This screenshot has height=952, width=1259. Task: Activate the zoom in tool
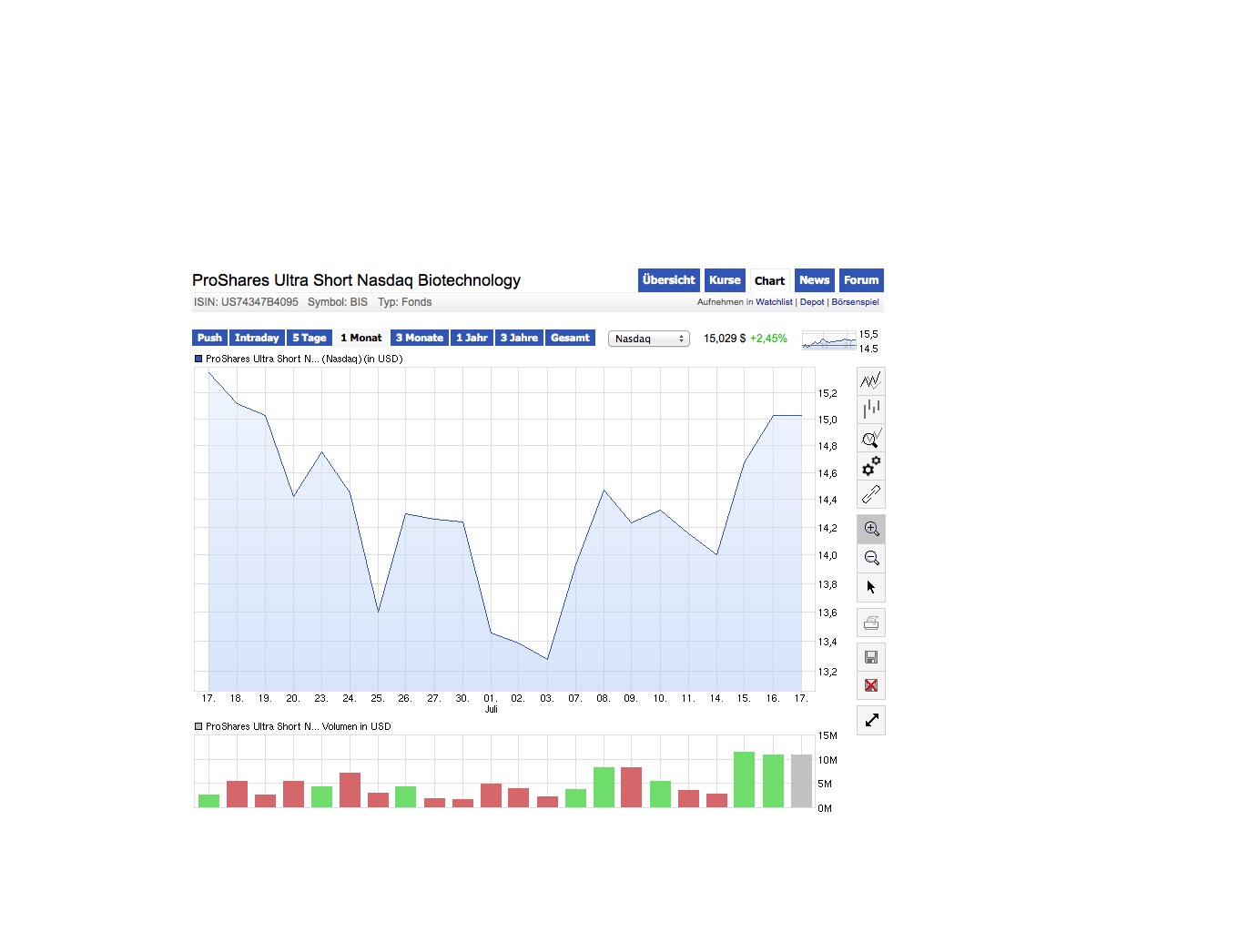(x=871, y=529)
